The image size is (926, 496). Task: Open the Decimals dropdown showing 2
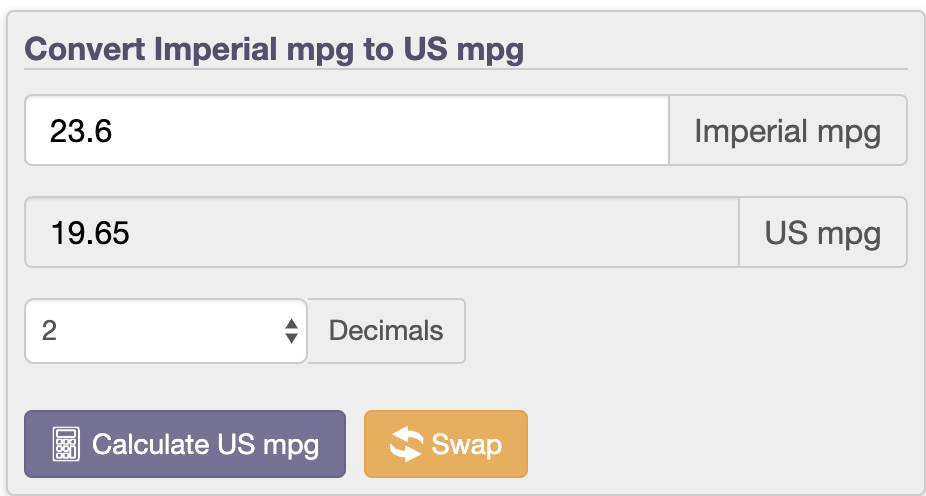tap(165, 331)
